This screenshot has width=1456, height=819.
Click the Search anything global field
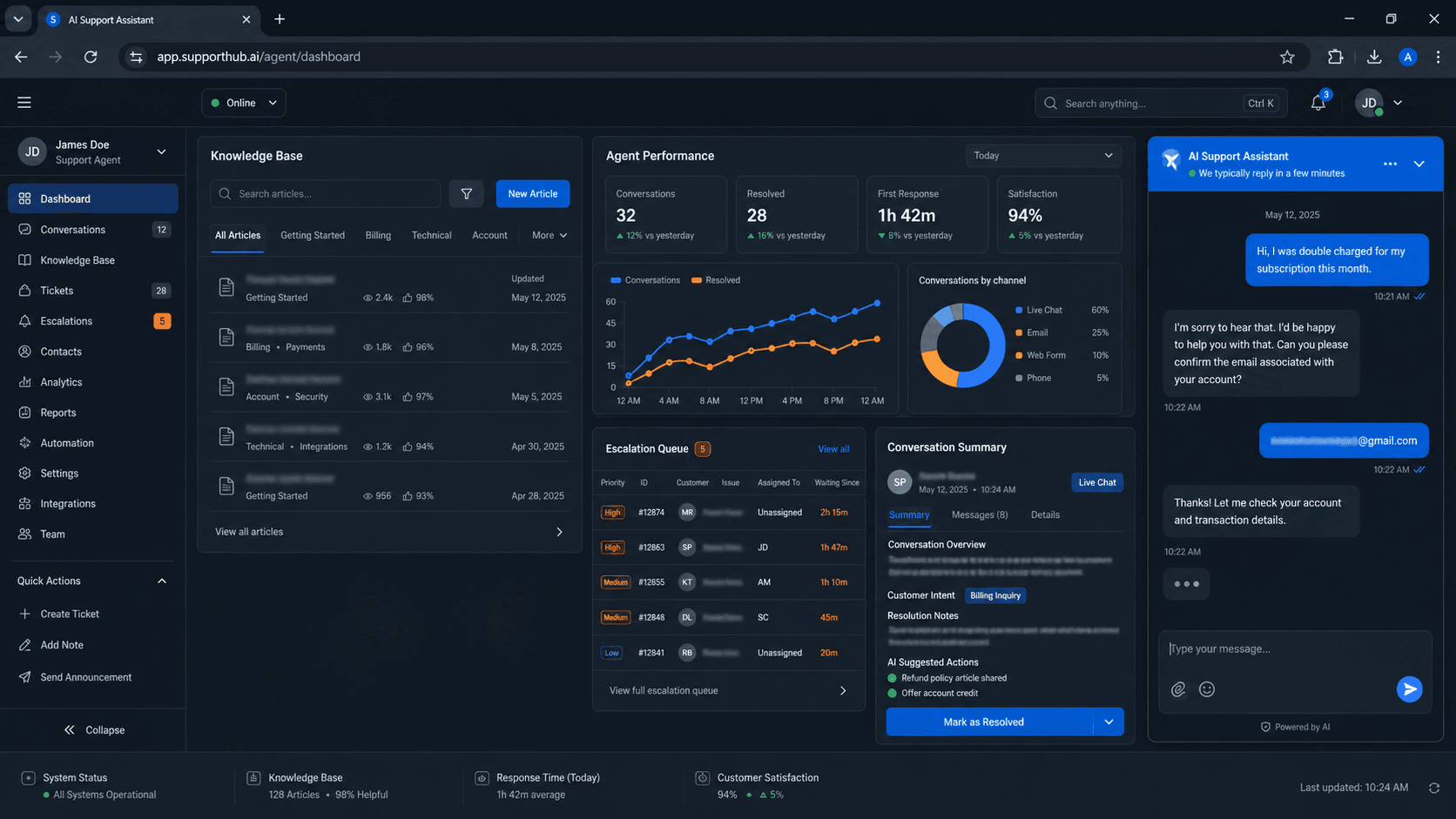pyautogui.click(x=1160, y=103)
